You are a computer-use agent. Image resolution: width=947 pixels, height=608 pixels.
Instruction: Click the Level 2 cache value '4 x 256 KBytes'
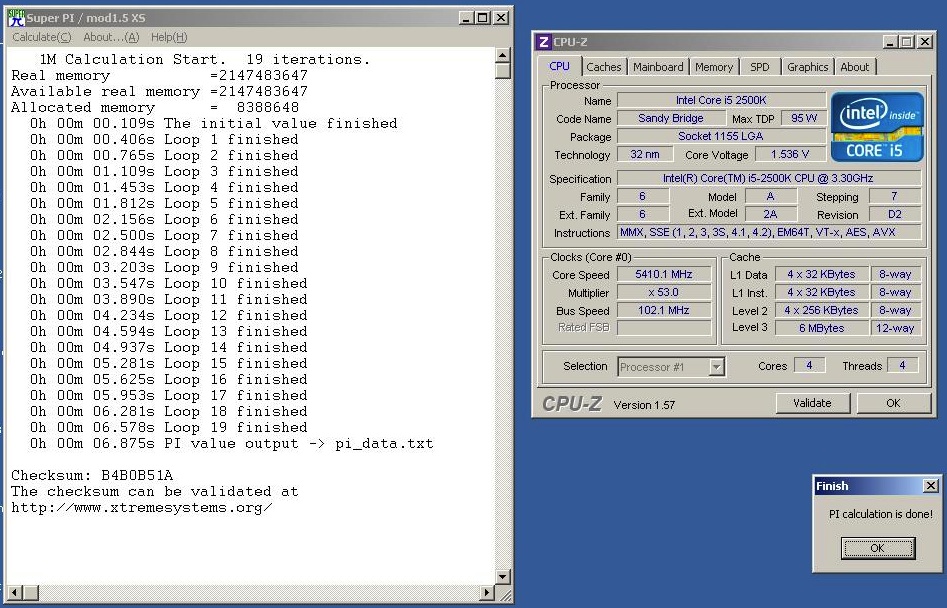(x=821, y=310)
